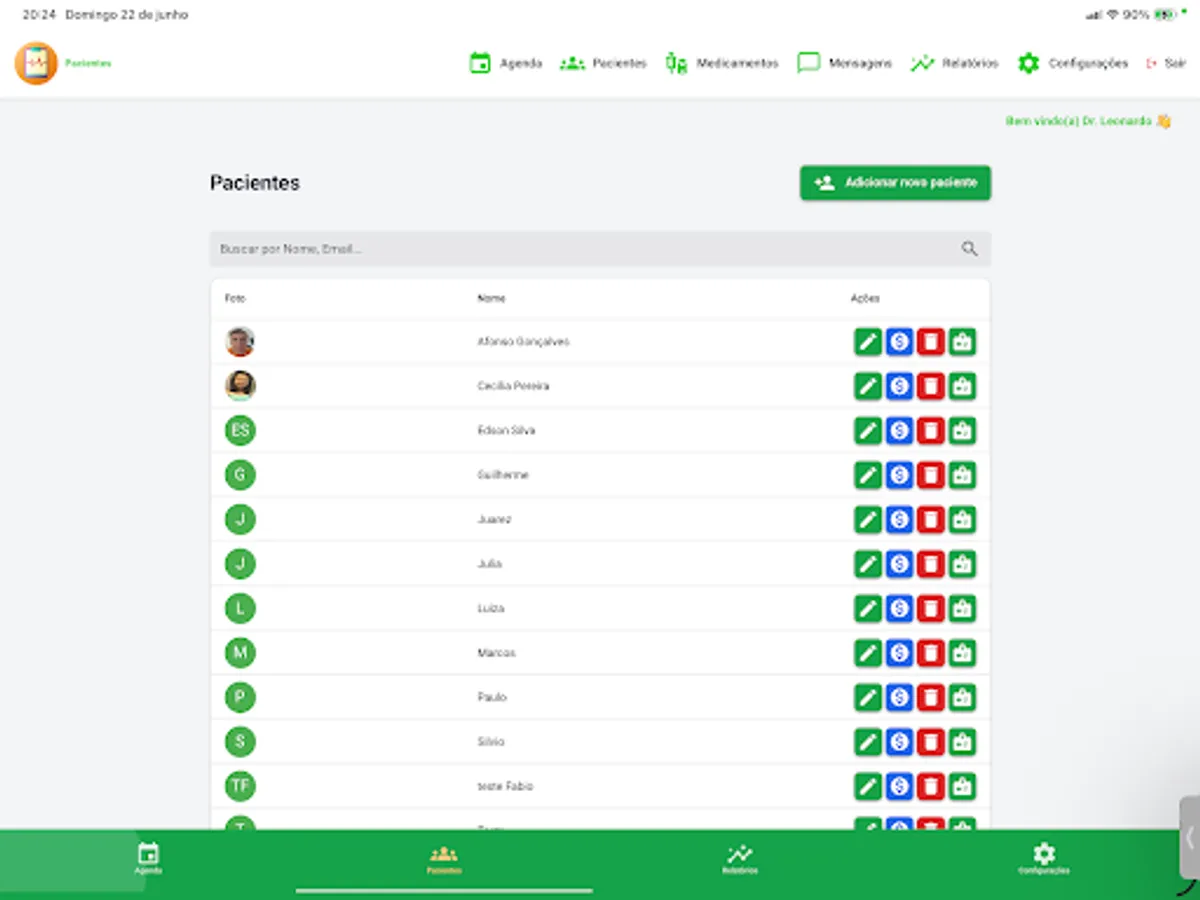Click the Nome column header
The width and height of the screenshot is (1200, 900).
(x=491, y=298)
